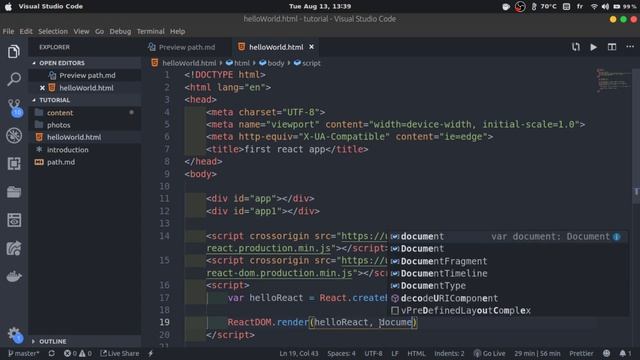Click the code minimap preview
The height and width of the screenshot is (360, 640).
613,81
